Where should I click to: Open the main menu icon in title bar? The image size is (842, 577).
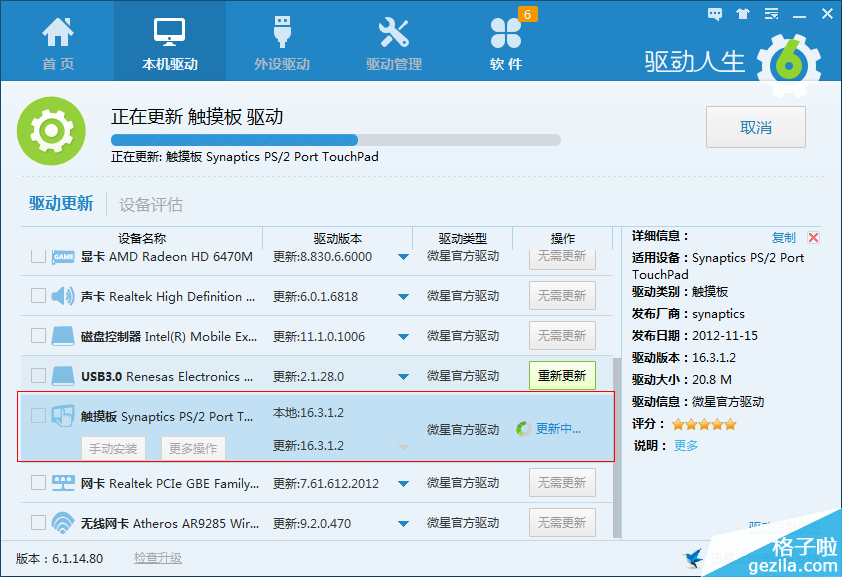coord(769,14)
